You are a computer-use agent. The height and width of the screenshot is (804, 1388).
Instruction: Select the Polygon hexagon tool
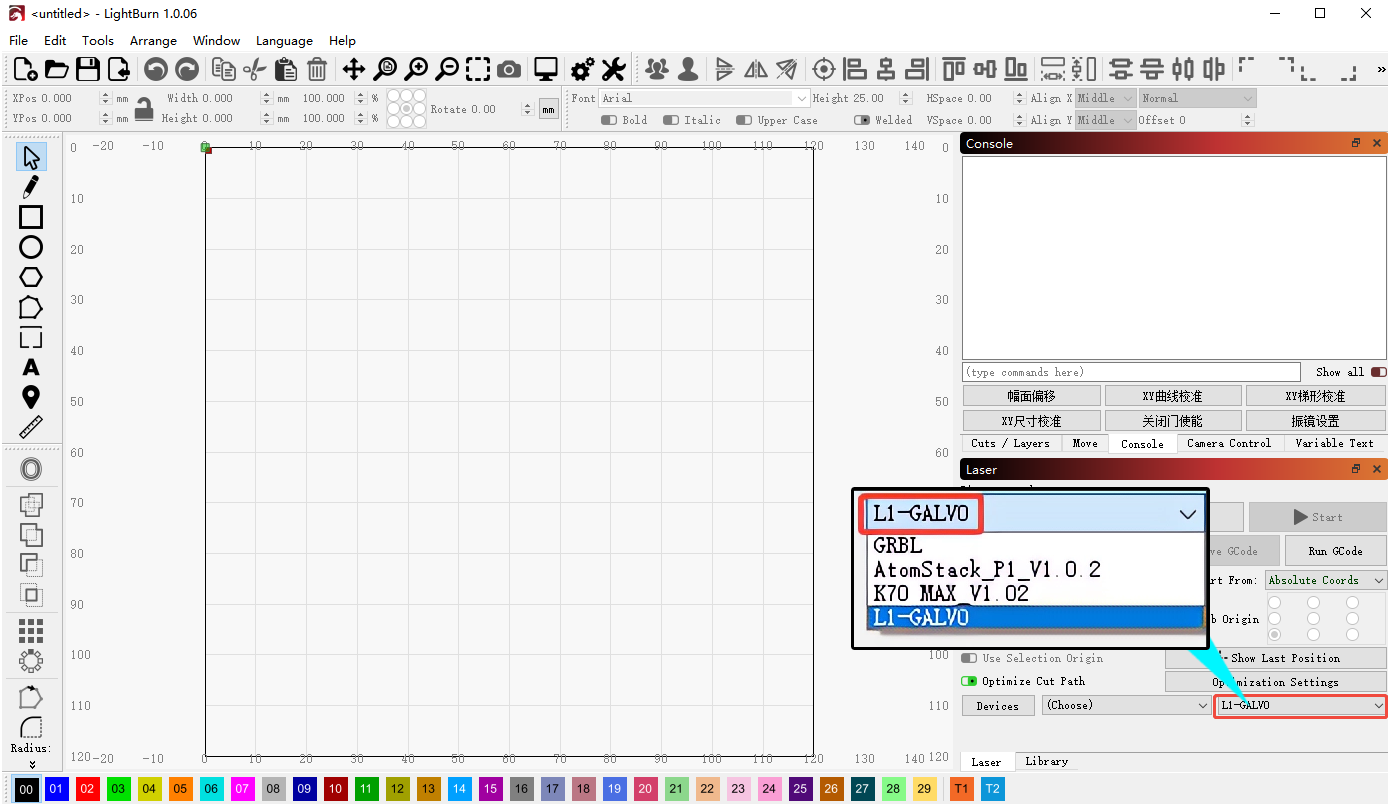click(31, 277)
